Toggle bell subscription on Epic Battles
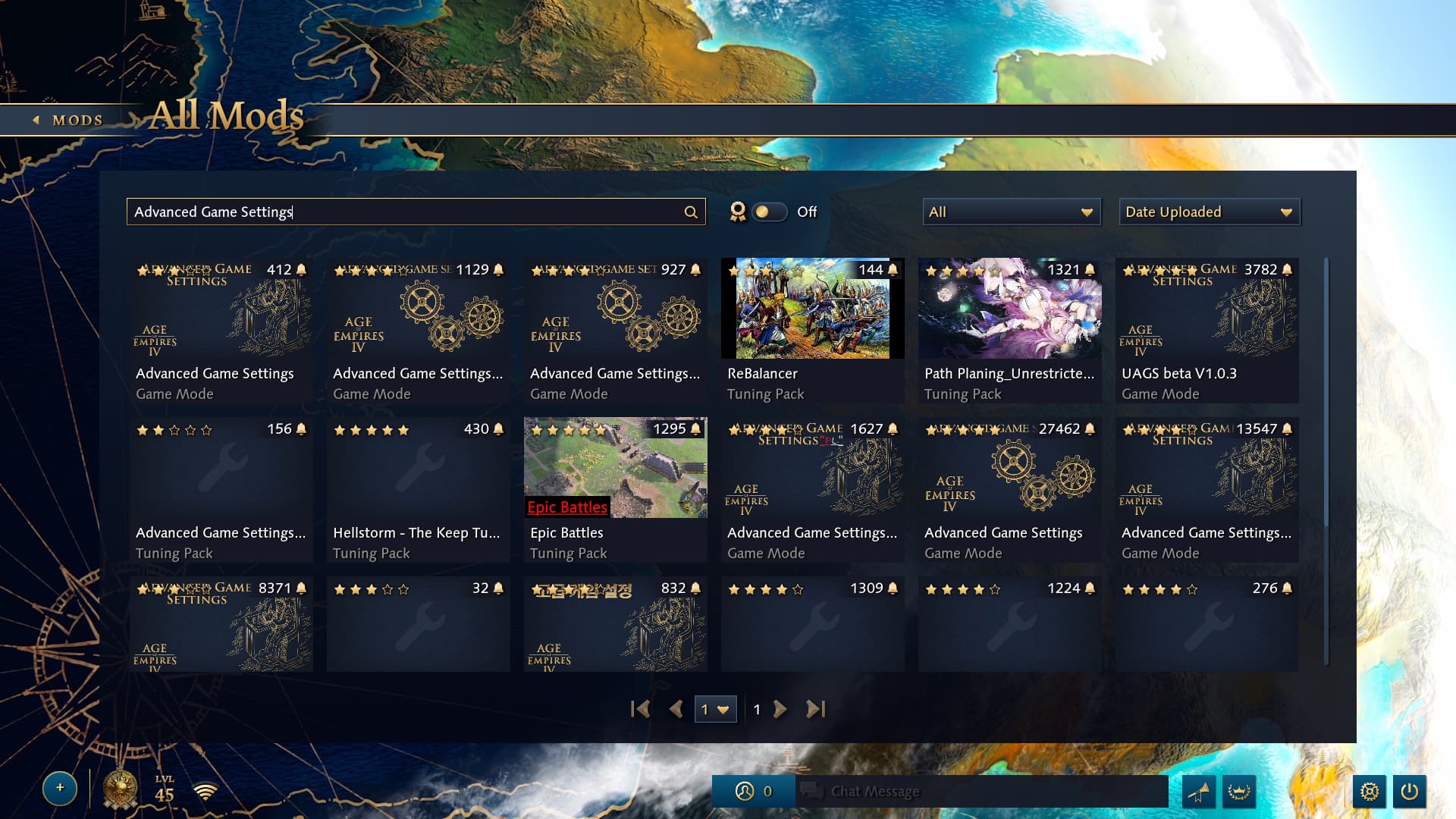The width and height of the screenshot is (1456, 819). click(x=695, y=429)
